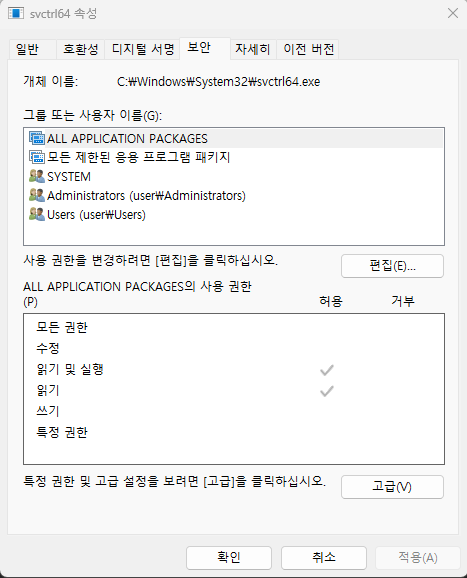Select Administrators (user\Administrators) entry

234,195
